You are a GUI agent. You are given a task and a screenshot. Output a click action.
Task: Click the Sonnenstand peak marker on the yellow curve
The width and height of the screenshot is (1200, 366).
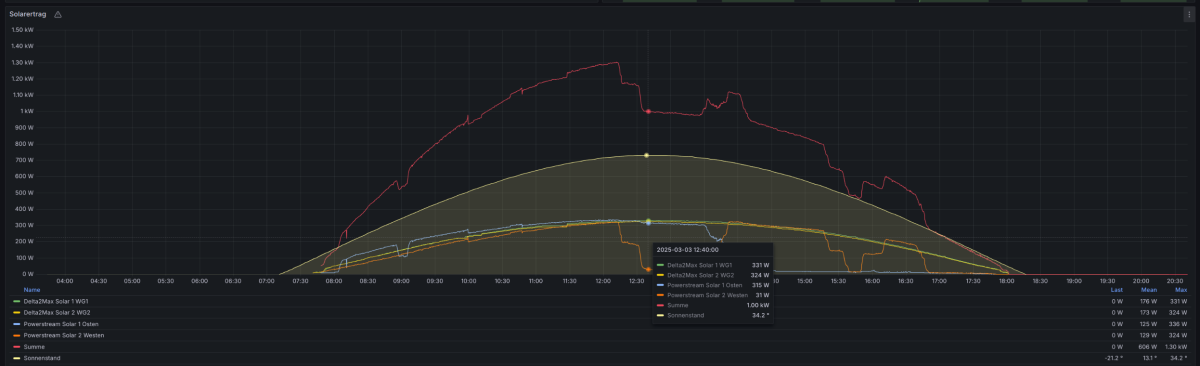[647, 155]
